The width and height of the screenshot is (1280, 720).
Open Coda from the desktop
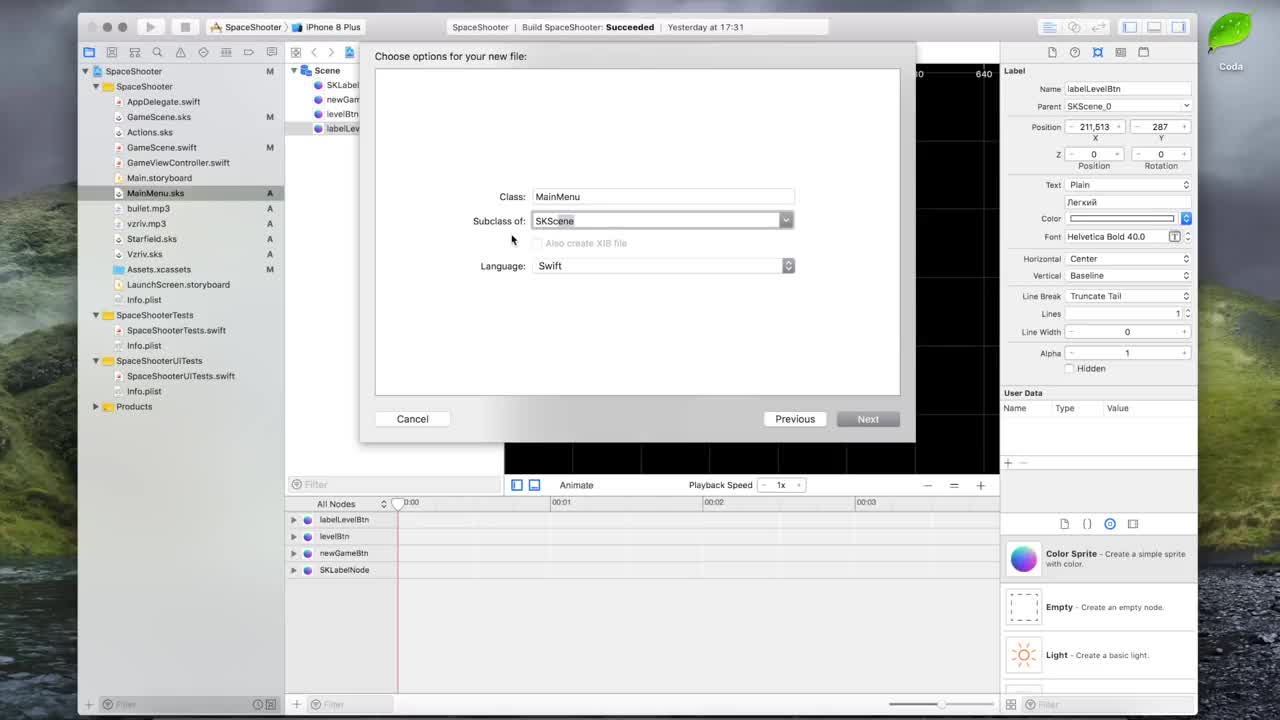point(1230,42)
